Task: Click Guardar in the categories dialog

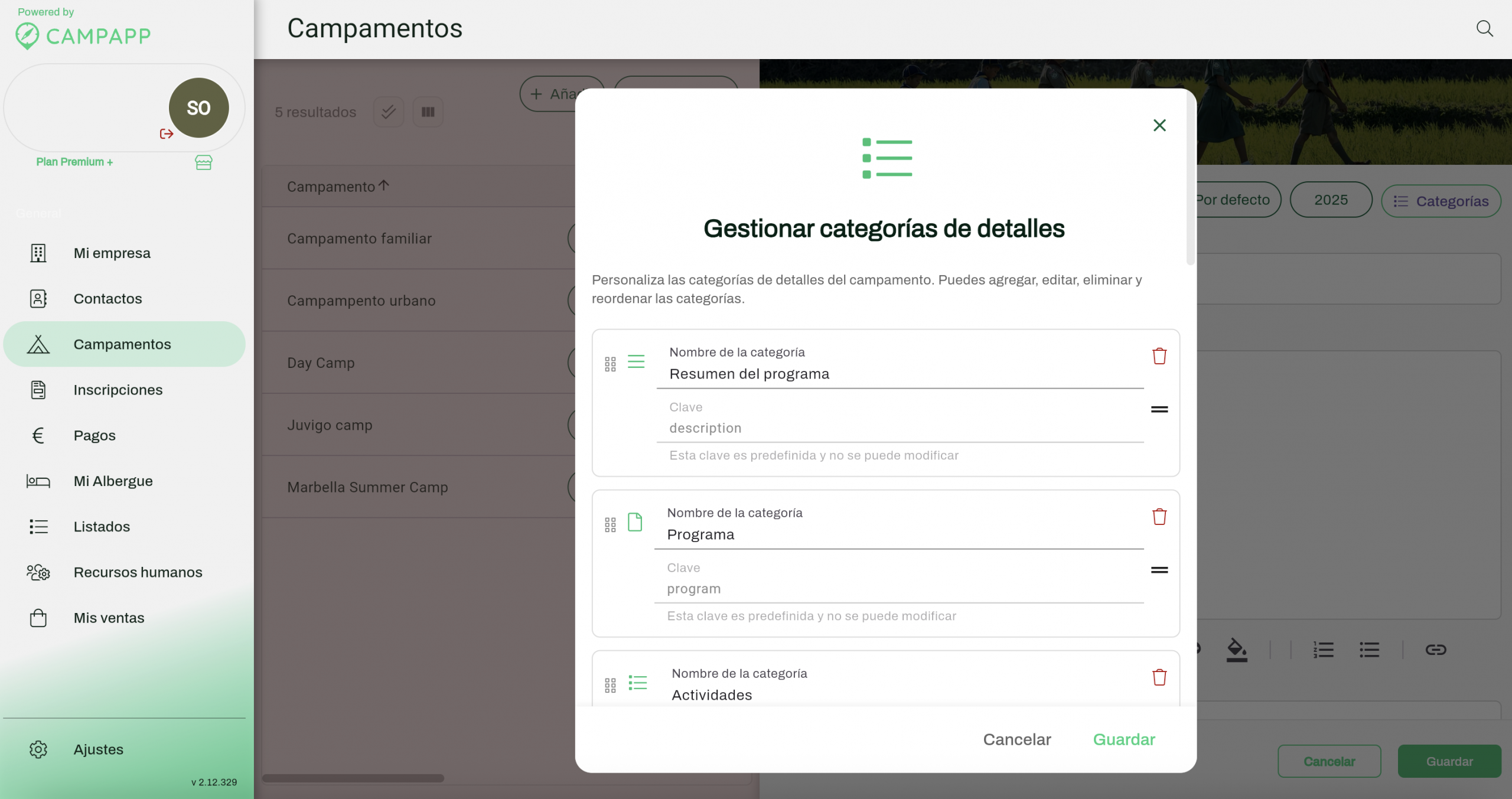Action: [1123, 739]
